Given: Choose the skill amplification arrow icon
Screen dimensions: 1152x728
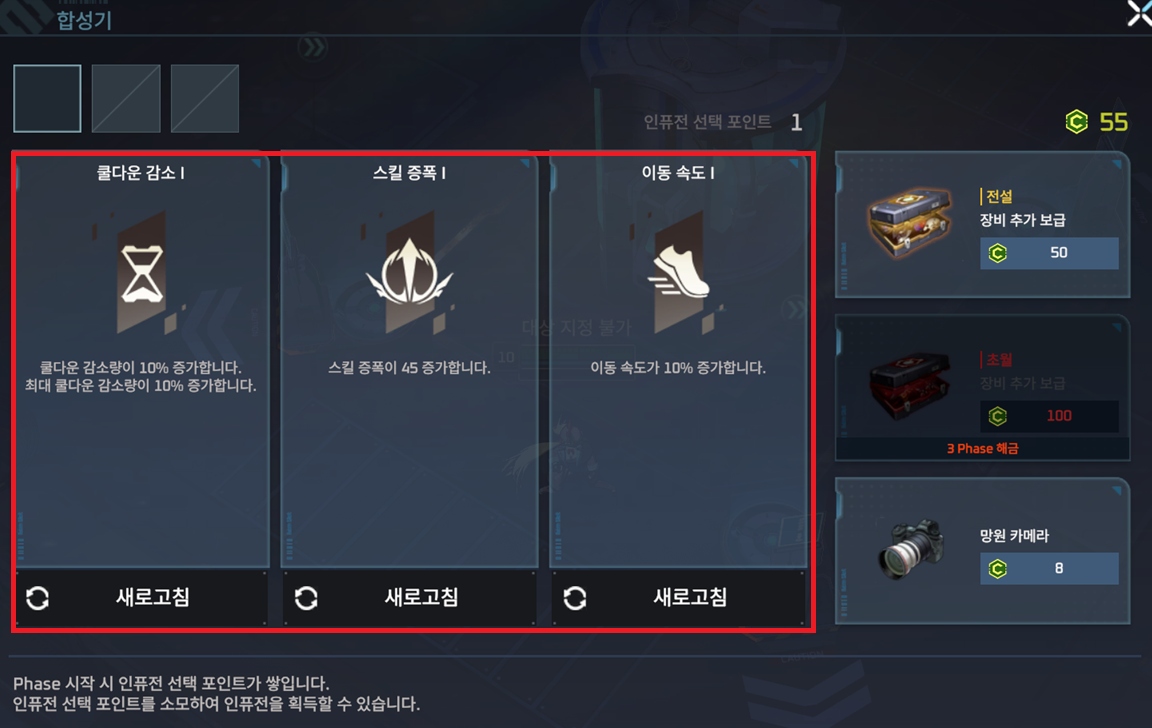Looking at the screenshot, I should coord(410,274).
